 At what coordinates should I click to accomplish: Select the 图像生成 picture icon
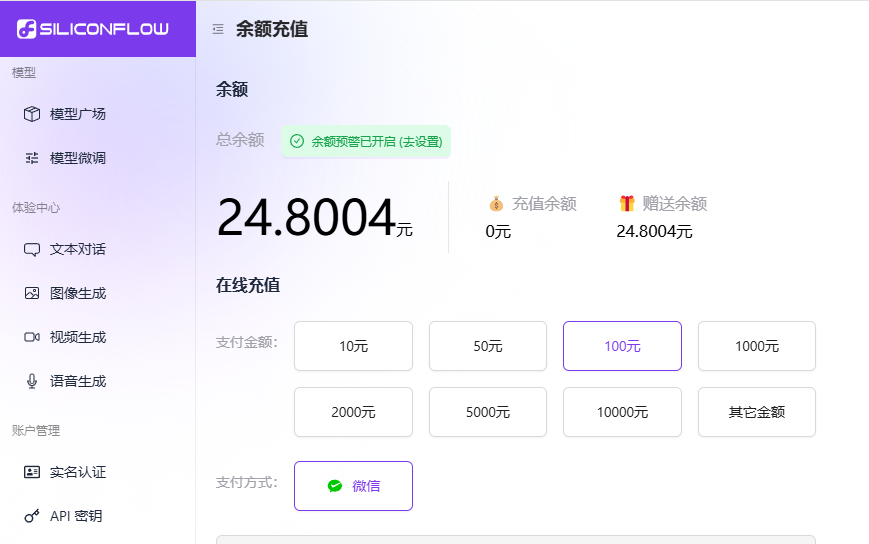[x=32, y=293]
